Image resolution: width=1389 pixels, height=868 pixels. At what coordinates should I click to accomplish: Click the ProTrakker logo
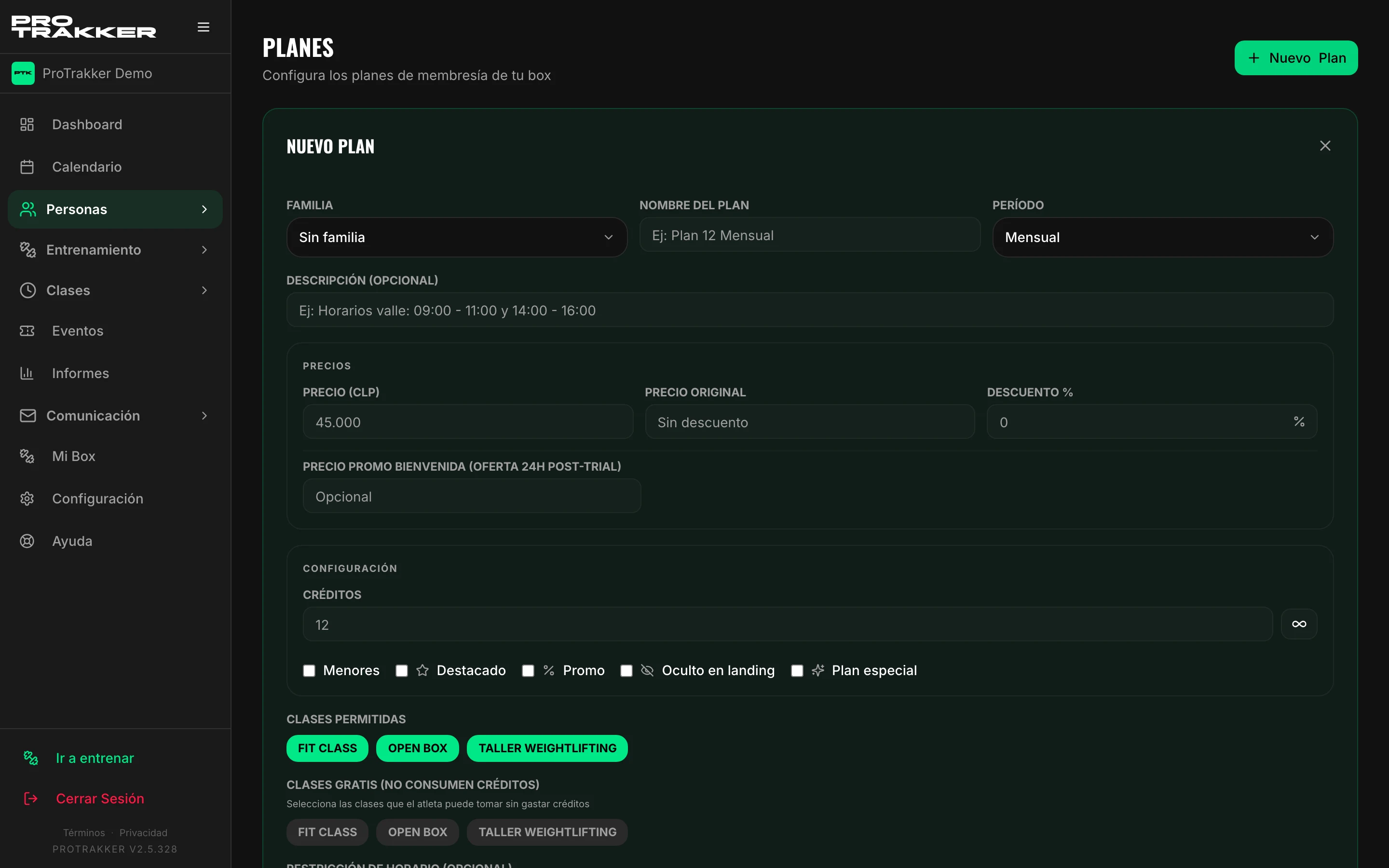click(x=84, y=27)
